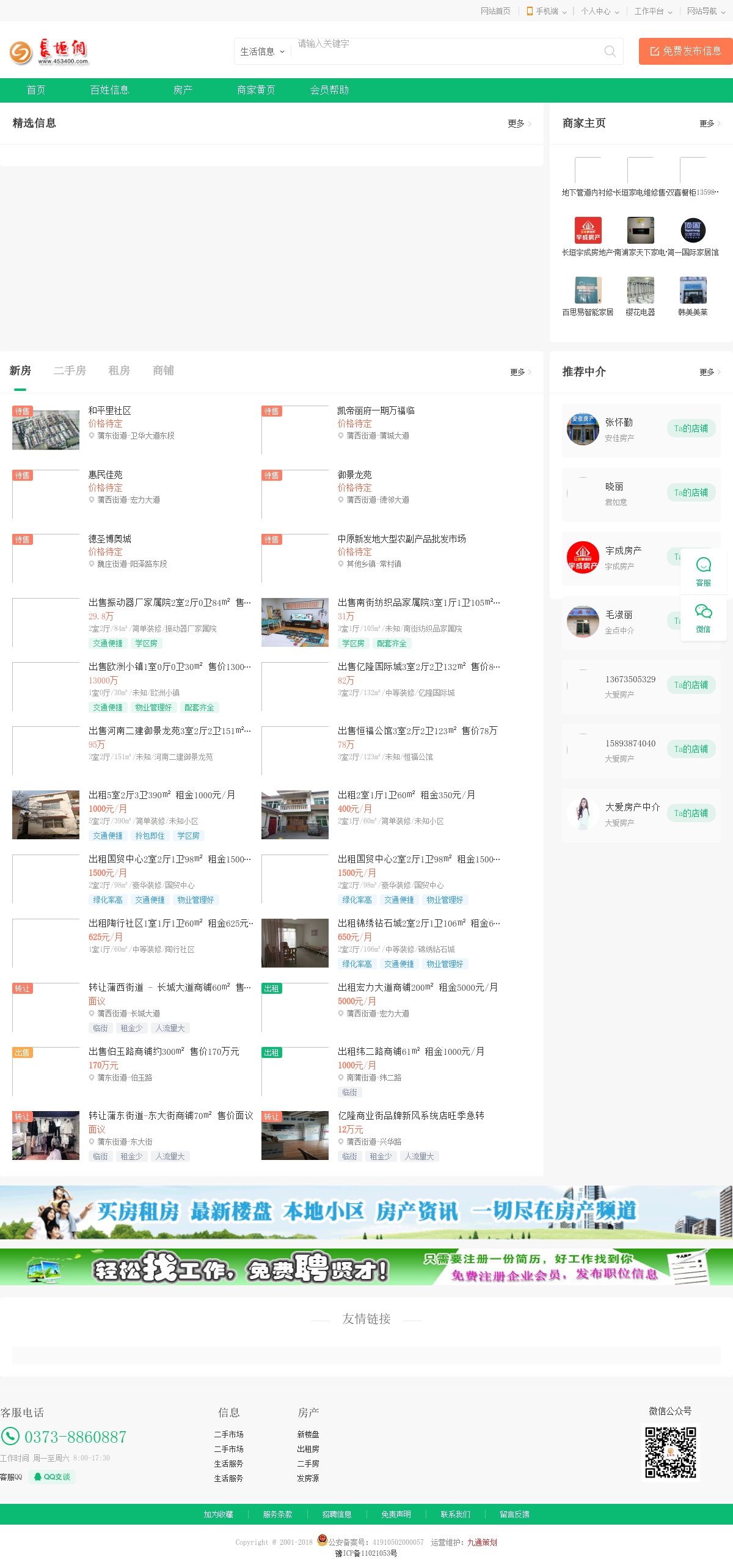Screen dimensions: 733x1568
Task: Expand the 个人中心 top menu
Action: pos(600,11)
